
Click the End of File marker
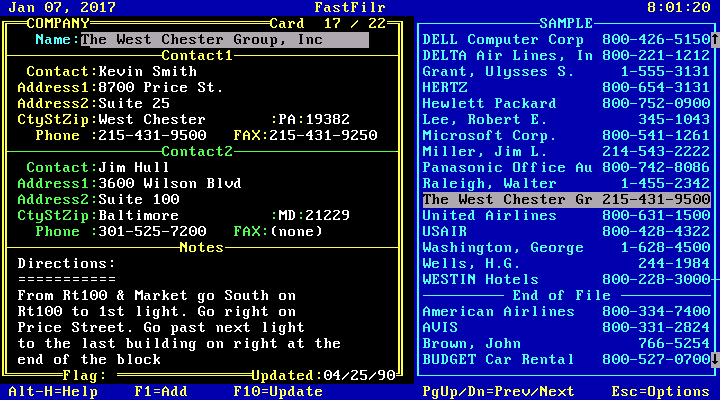tap(562, 295)
